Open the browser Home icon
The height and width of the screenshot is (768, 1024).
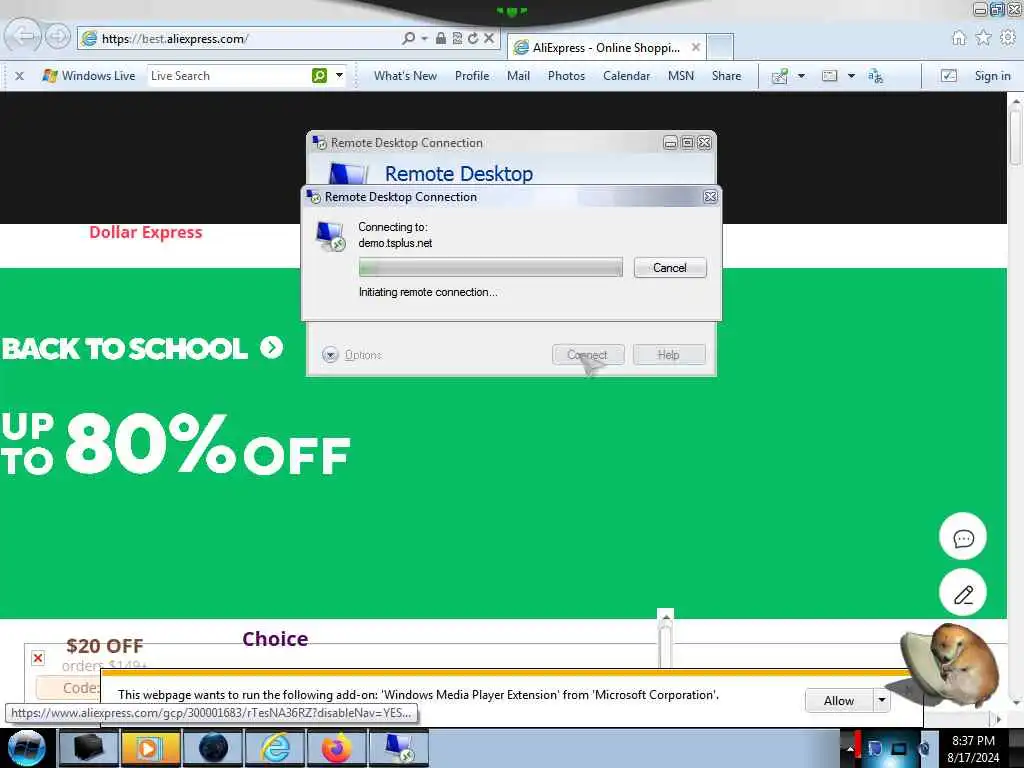(959, 38)
